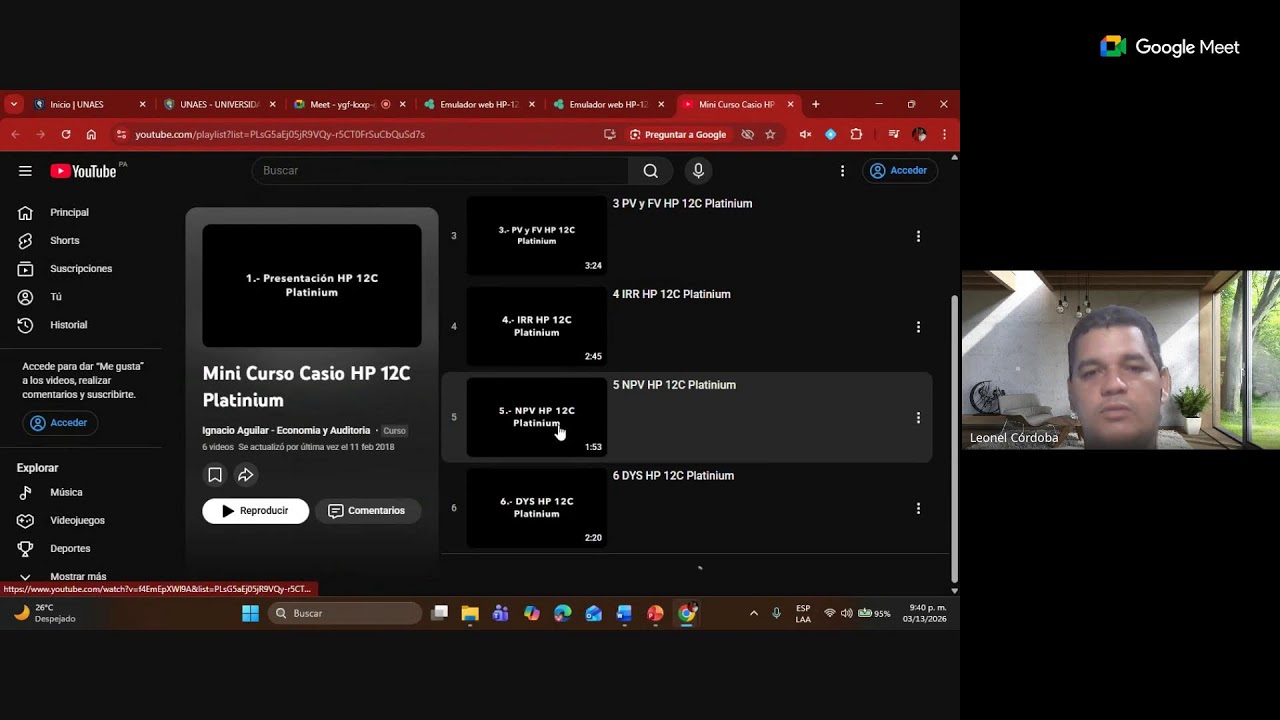Click Preguntar a Google button
The width and height of the screenshot is (1280, 720).
(x=678, y=134)
